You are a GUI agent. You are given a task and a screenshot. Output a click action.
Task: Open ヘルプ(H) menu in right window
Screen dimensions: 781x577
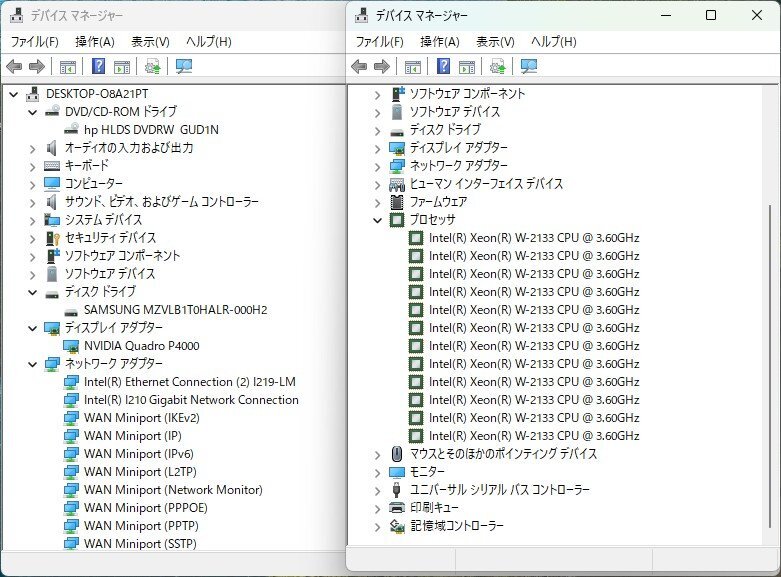click(553, 42)
